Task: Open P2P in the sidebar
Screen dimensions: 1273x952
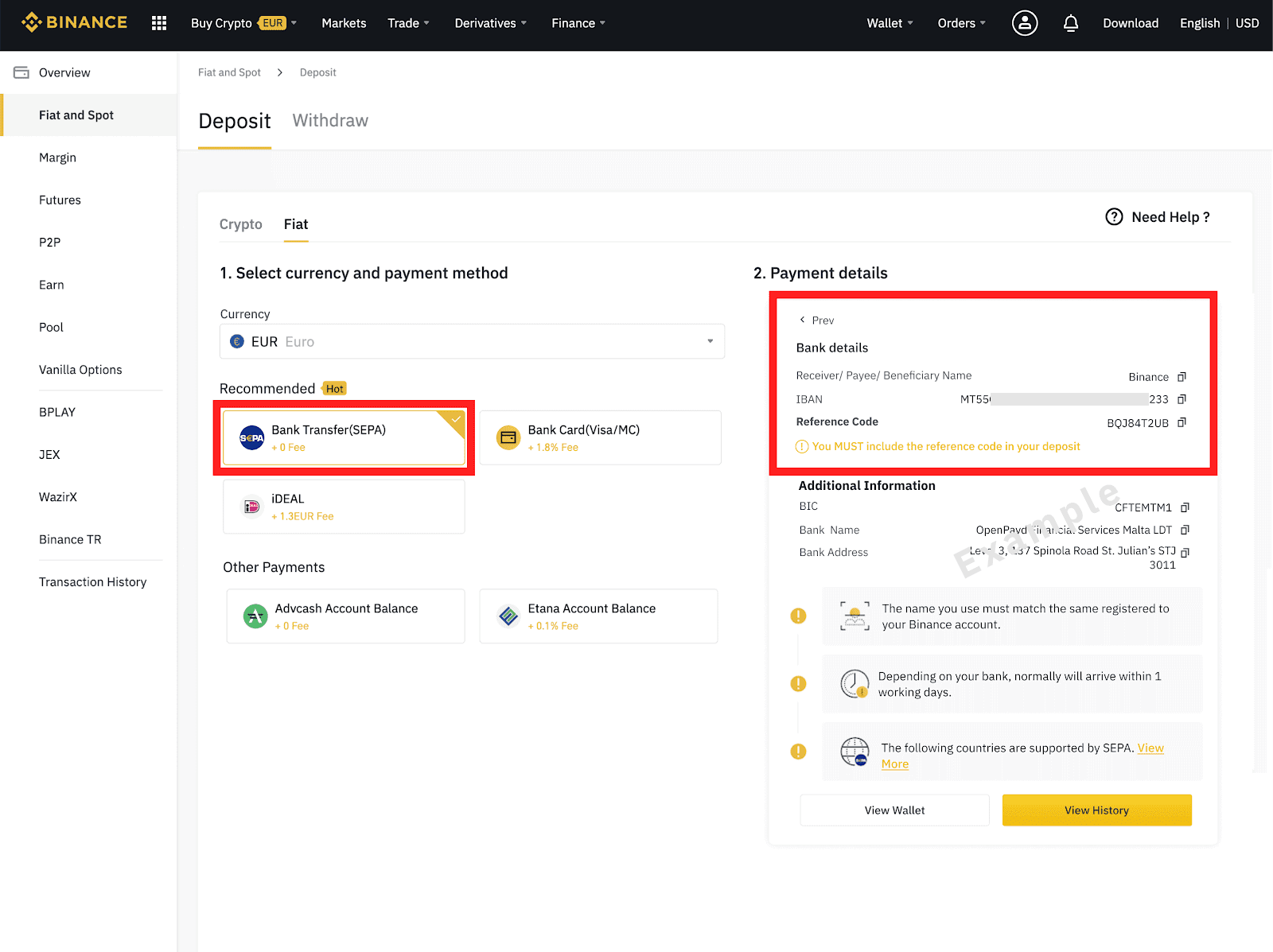Action: 49,242
